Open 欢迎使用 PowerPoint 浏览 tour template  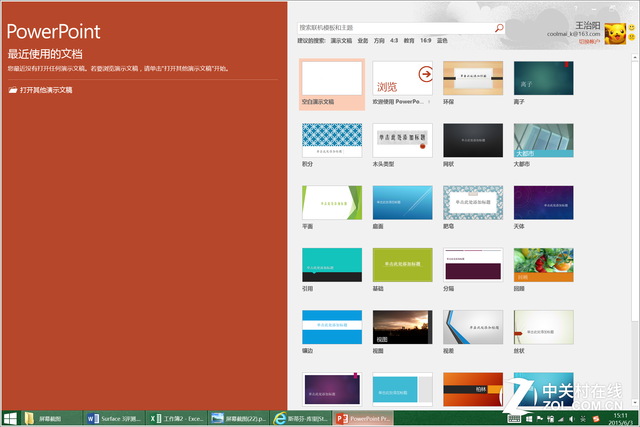(402, 78)
